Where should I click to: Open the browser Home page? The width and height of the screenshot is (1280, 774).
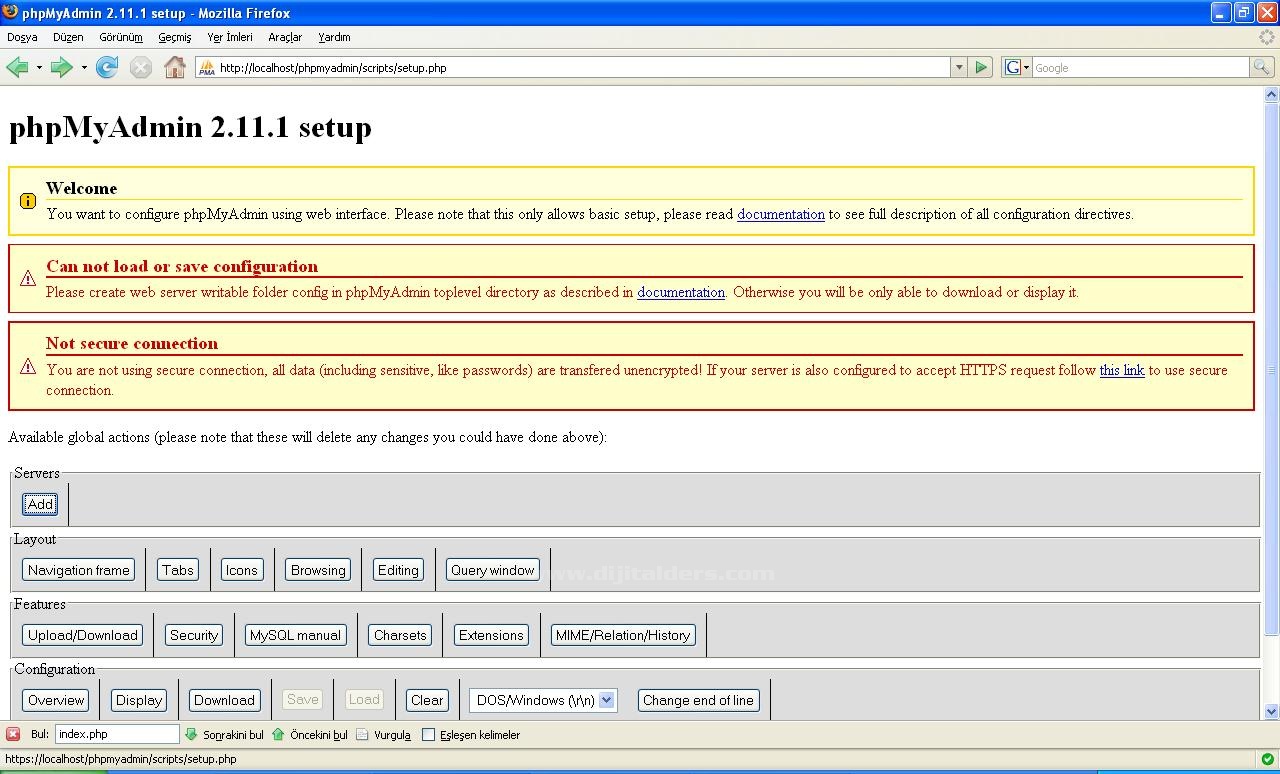pos(174,67)
